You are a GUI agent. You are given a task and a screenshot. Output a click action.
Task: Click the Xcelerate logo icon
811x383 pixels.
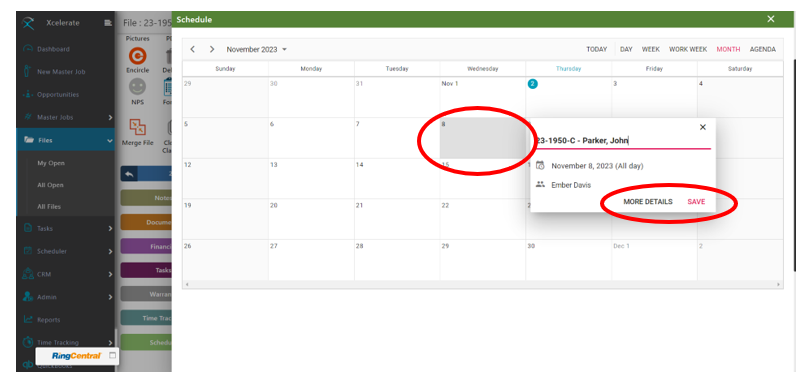click(29, 23)
